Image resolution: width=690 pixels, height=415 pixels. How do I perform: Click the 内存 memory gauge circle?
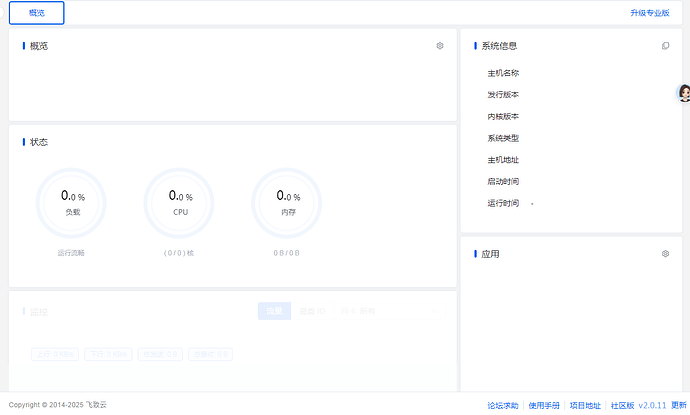(288, 203)
